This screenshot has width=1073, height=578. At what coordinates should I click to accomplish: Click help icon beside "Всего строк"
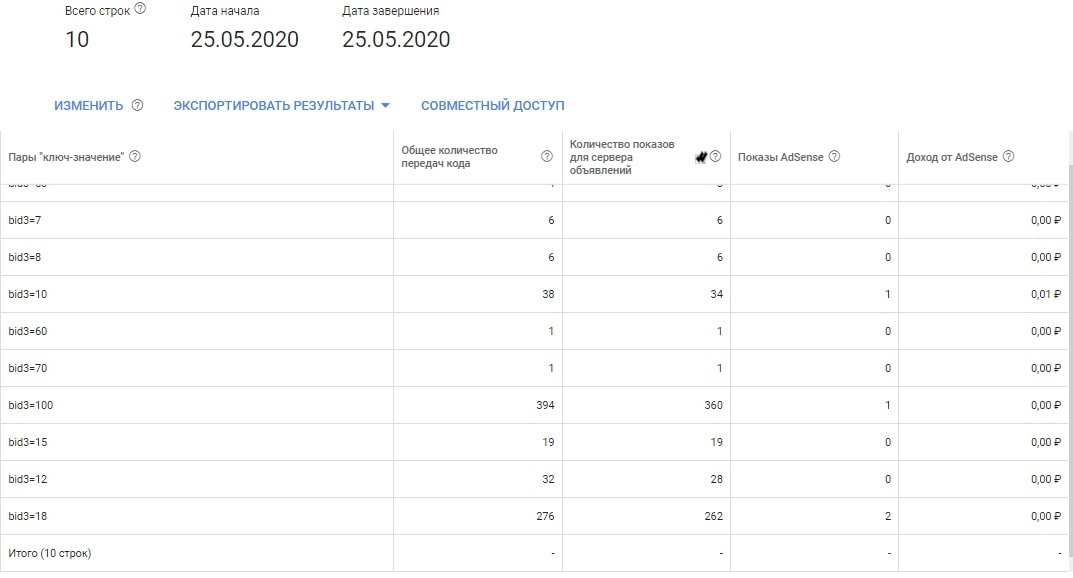coord(140,9)
